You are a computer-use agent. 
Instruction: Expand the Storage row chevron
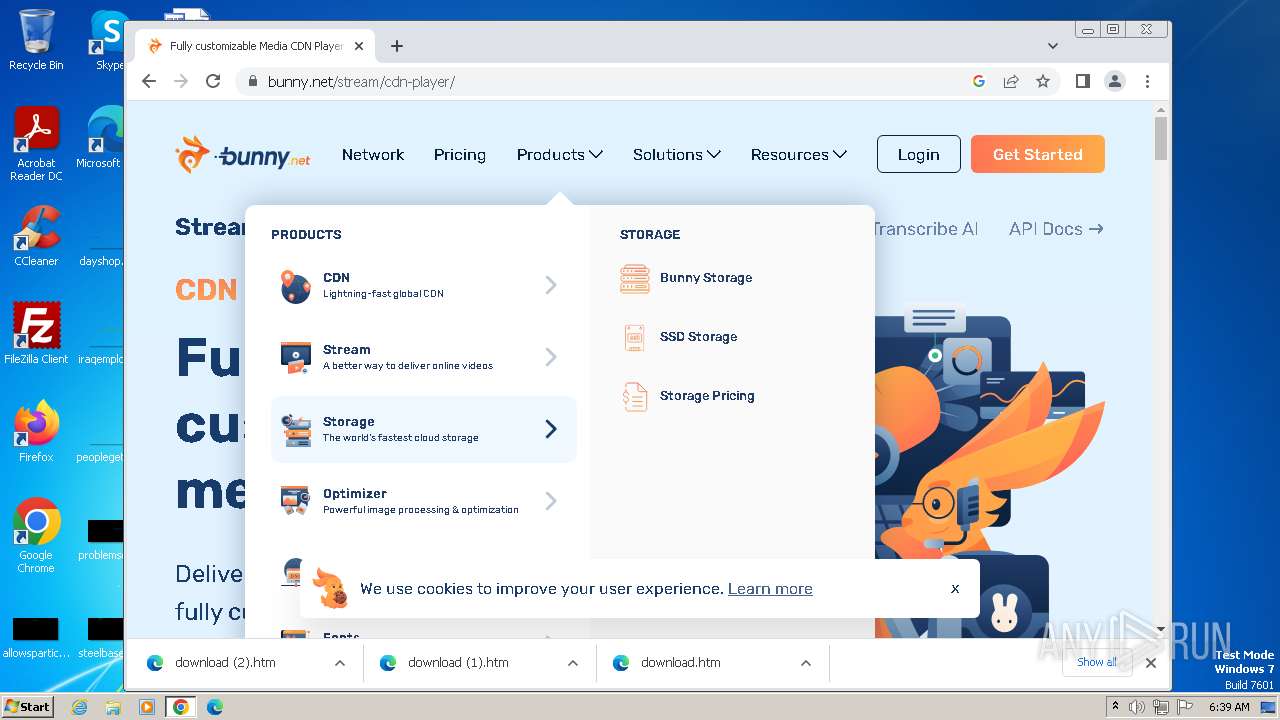tap(551, 429)
